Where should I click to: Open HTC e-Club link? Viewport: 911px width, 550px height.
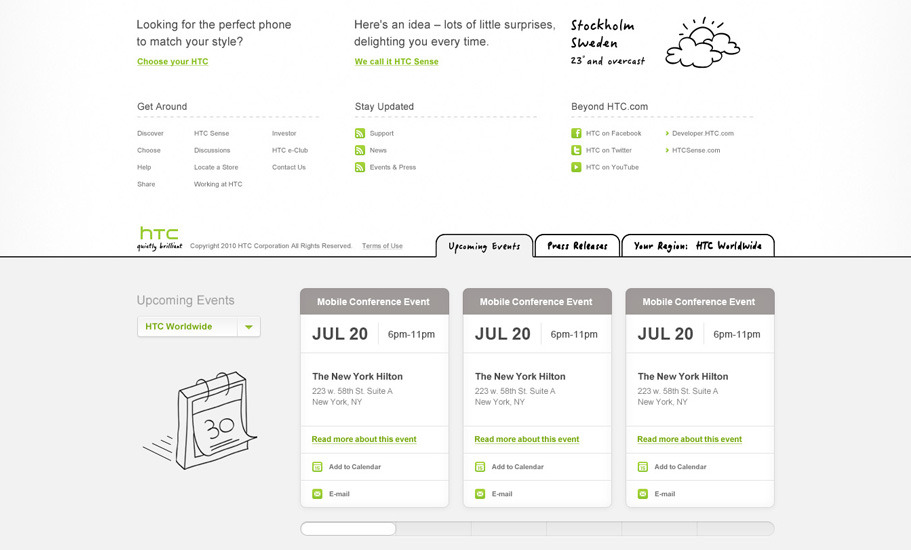tap(290, 150)
